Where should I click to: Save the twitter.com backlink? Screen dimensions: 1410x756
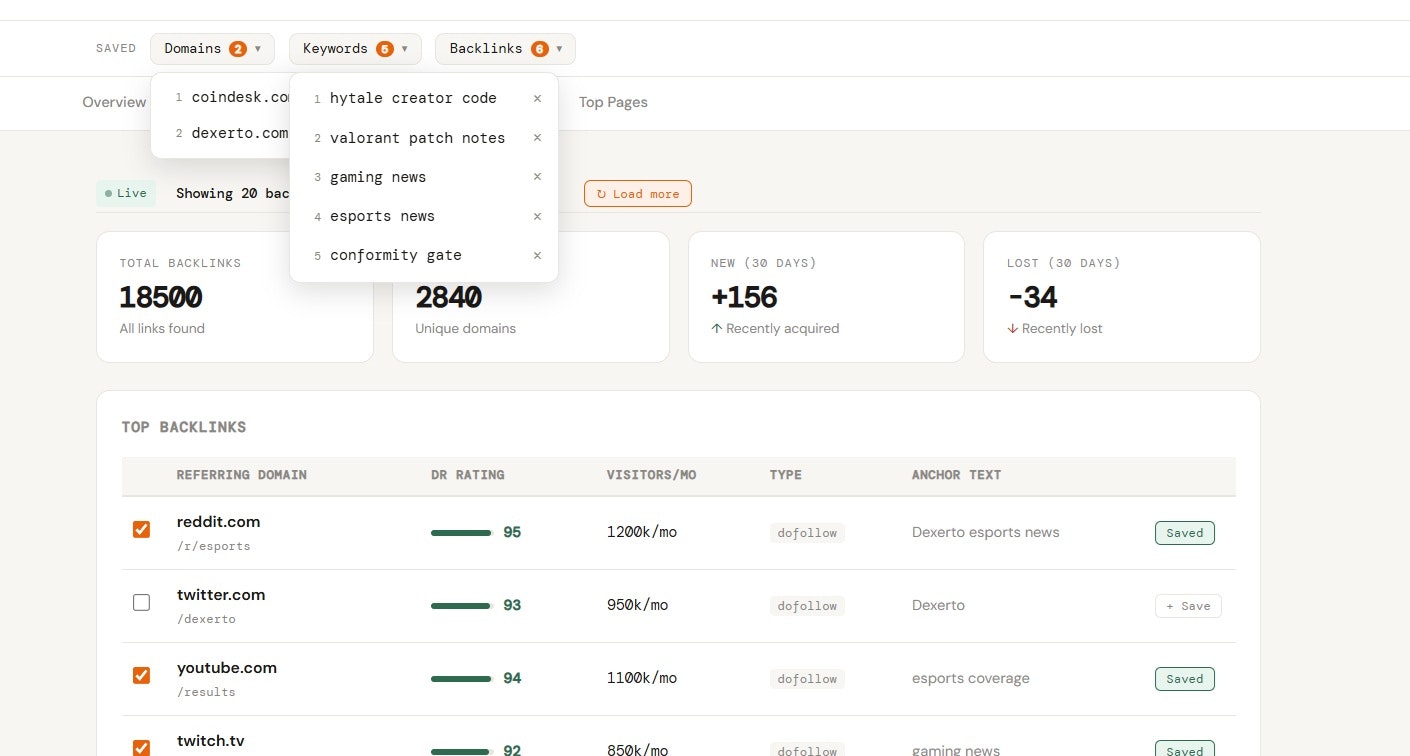[x=1188, y=606]
